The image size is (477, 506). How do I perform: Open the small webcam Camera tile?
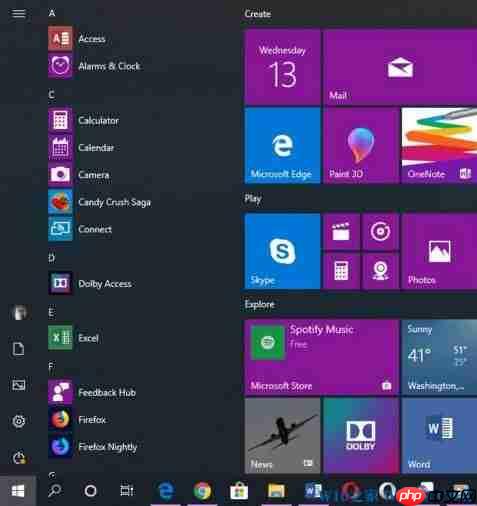(x=380, y=271)
